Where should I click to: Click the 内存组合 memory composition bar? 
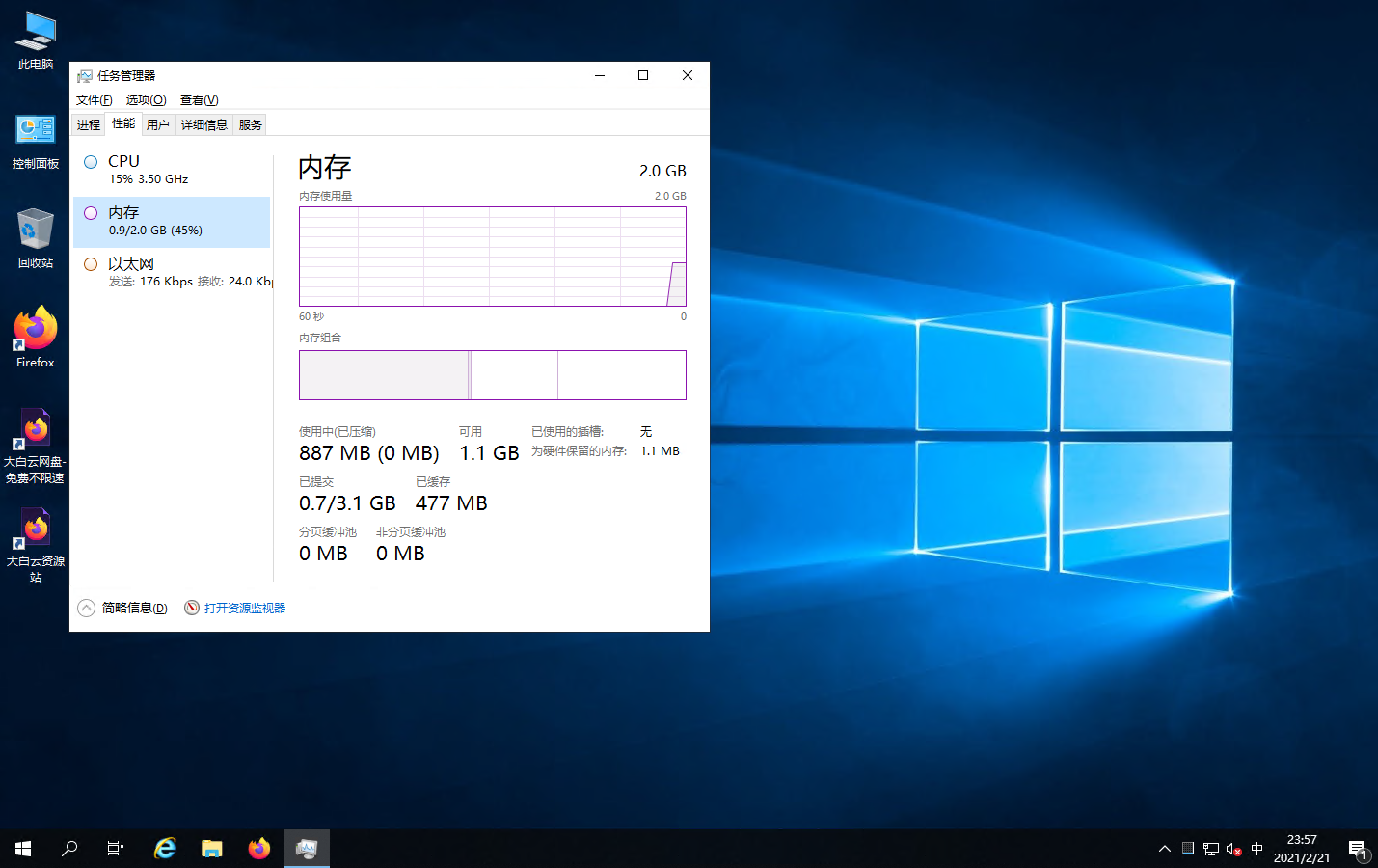[x=493, y=375]
